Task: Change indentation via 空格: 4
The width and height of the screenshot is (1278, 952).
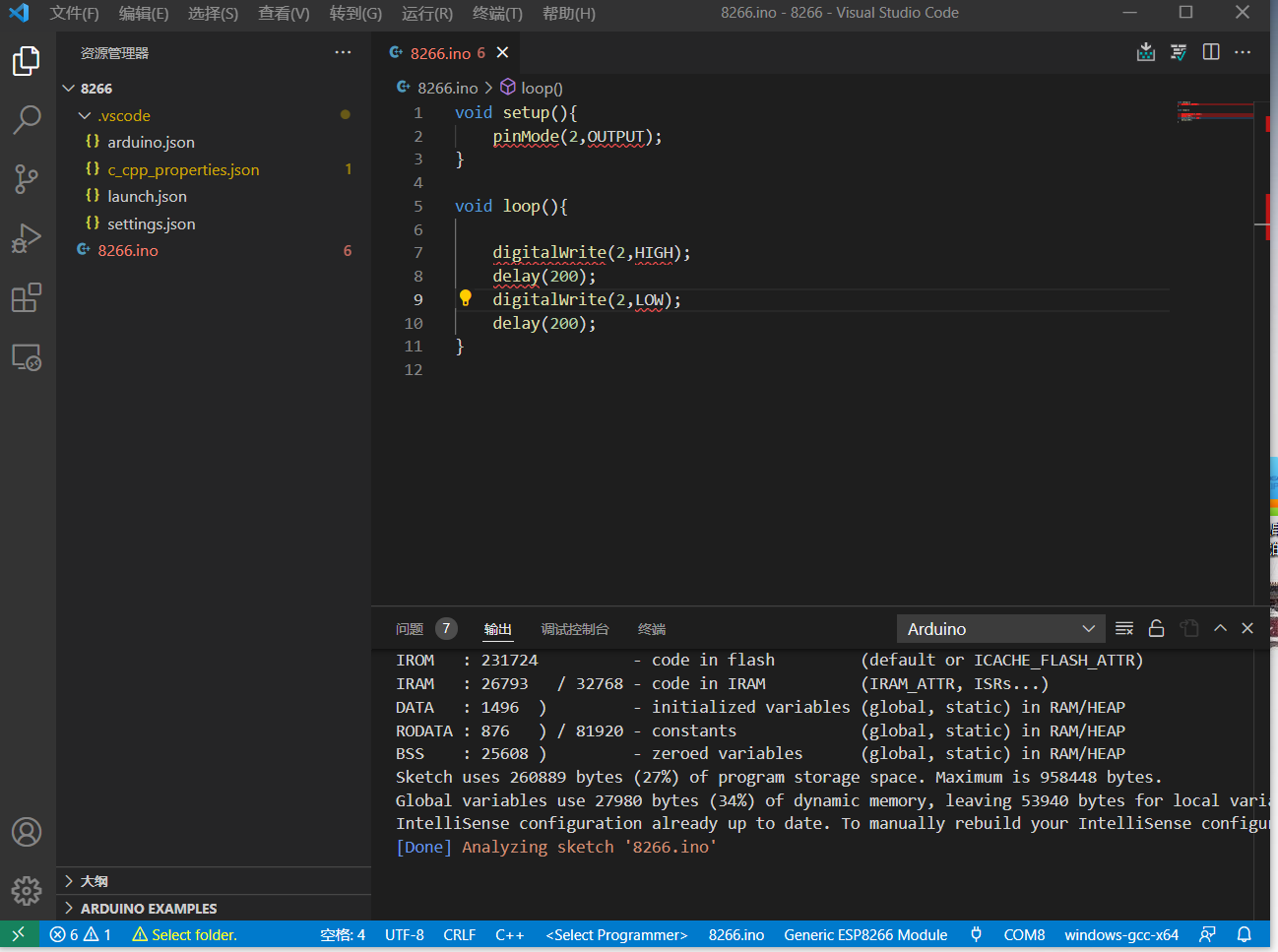Action: click(x=343, y=934)
